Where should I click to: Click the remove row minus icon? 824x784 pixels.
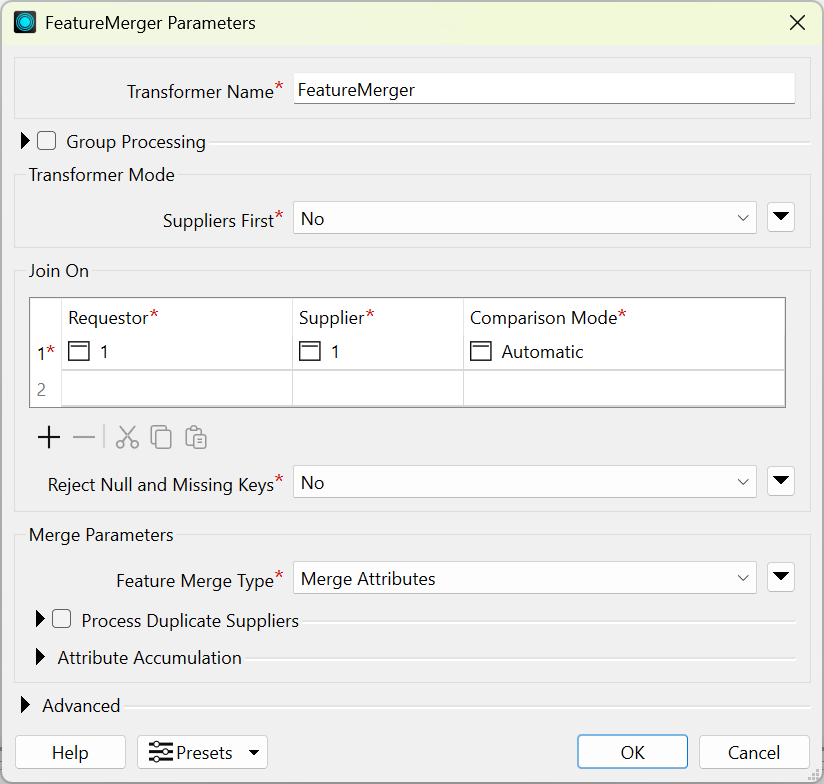(84, 437)
